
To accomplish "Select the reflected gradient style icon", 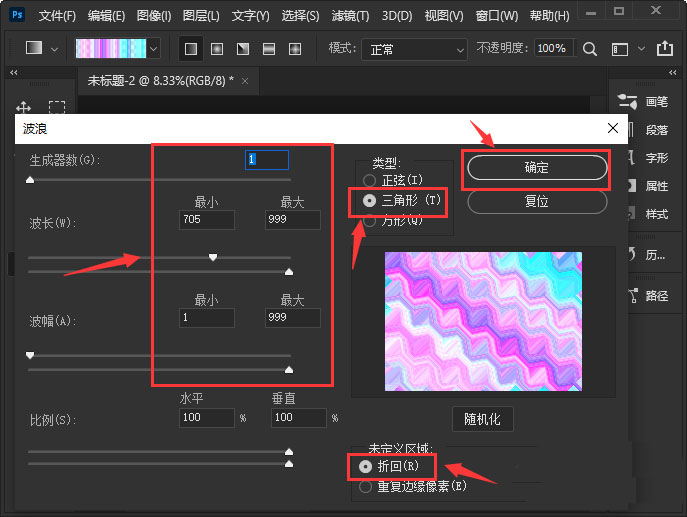I will point(269,49).
